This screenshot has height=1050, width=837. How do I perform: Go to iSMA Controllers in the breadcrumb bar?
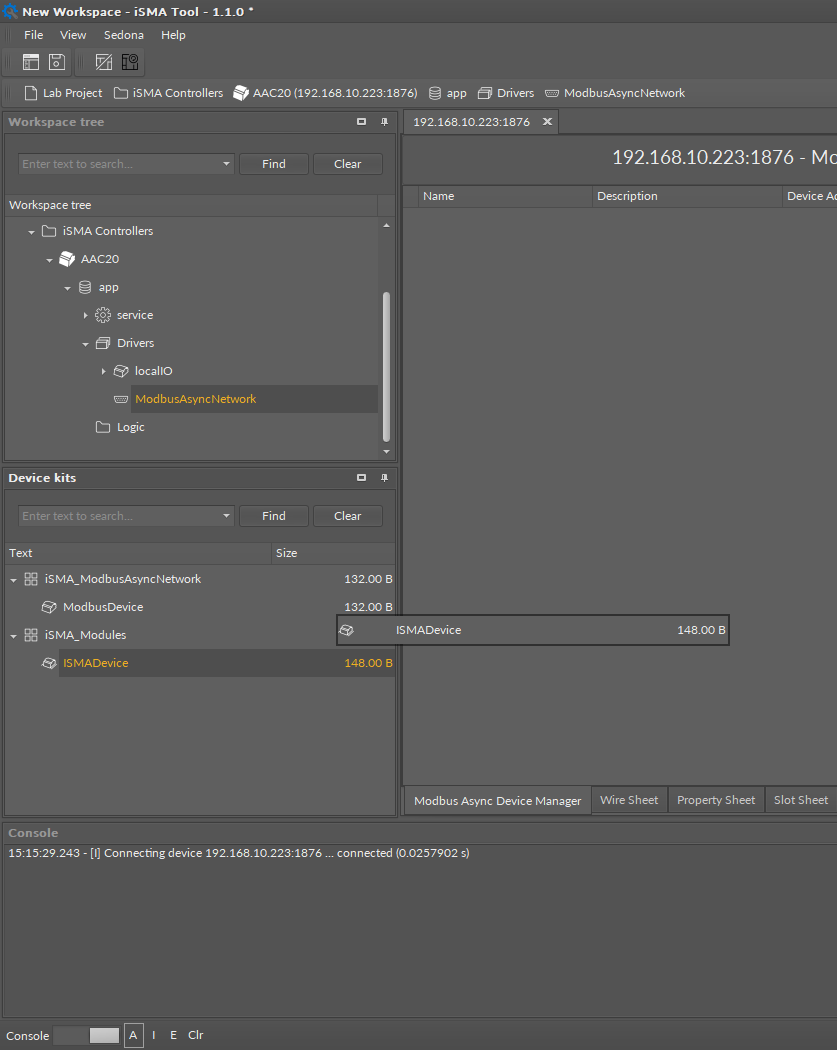(169, 93)
